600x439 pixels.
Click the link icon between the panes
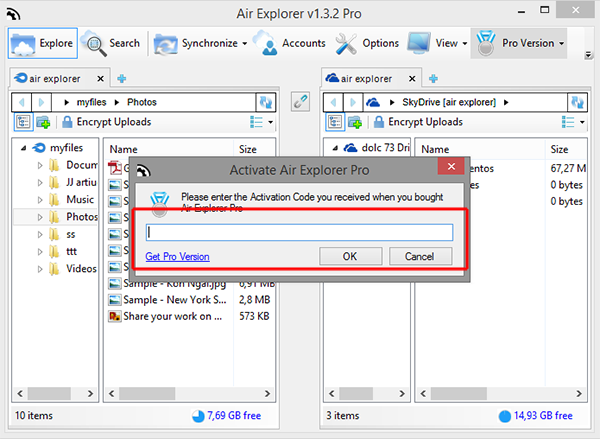(x=298, y=102)
